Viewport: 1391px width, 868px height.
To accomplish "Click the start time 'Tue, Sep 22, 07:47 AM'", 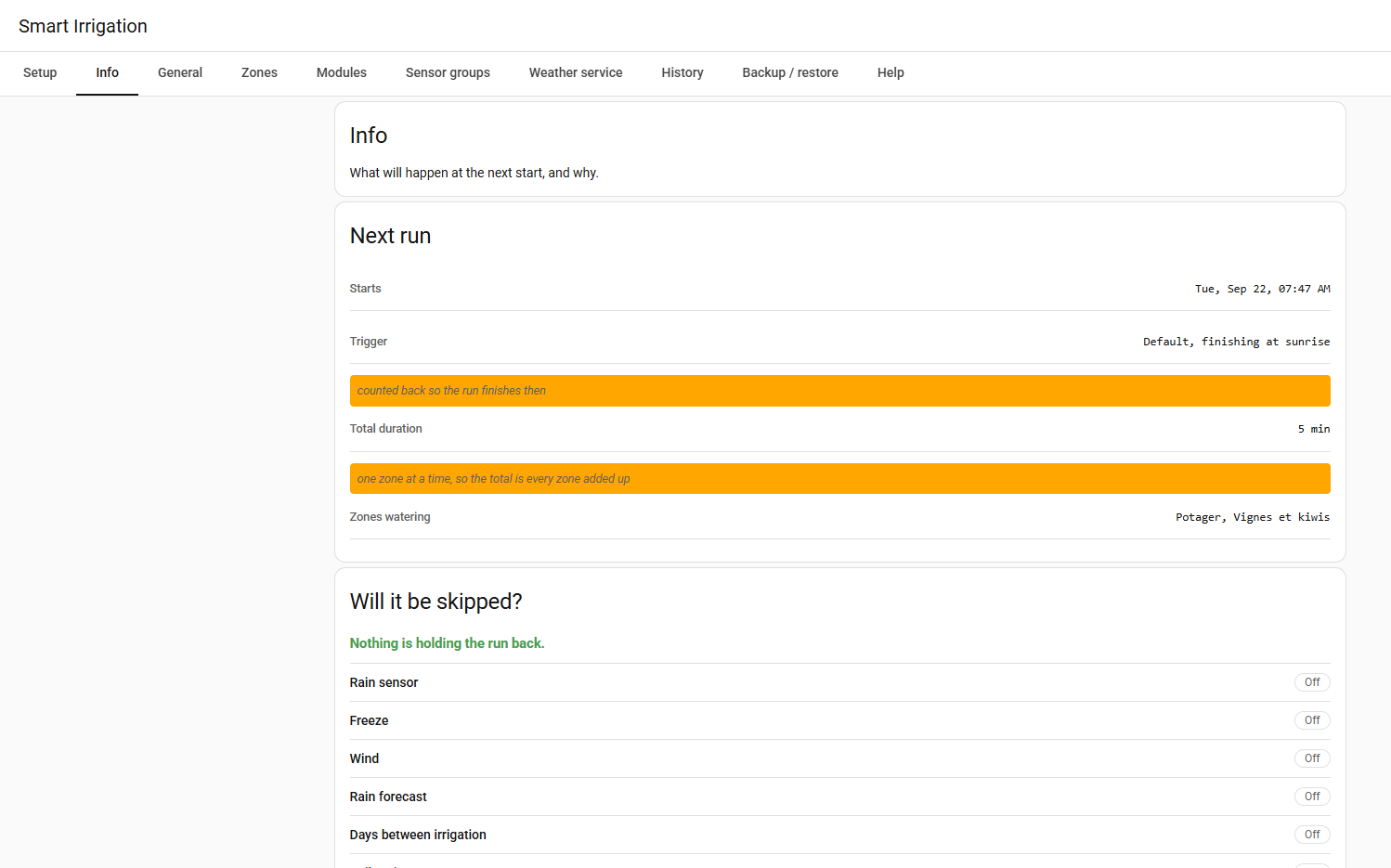I will click(1262, 289).
